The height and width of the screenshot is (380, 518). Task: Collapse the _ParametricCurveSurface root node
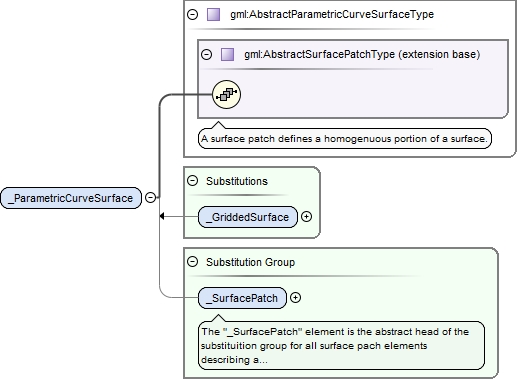[151, 198]
